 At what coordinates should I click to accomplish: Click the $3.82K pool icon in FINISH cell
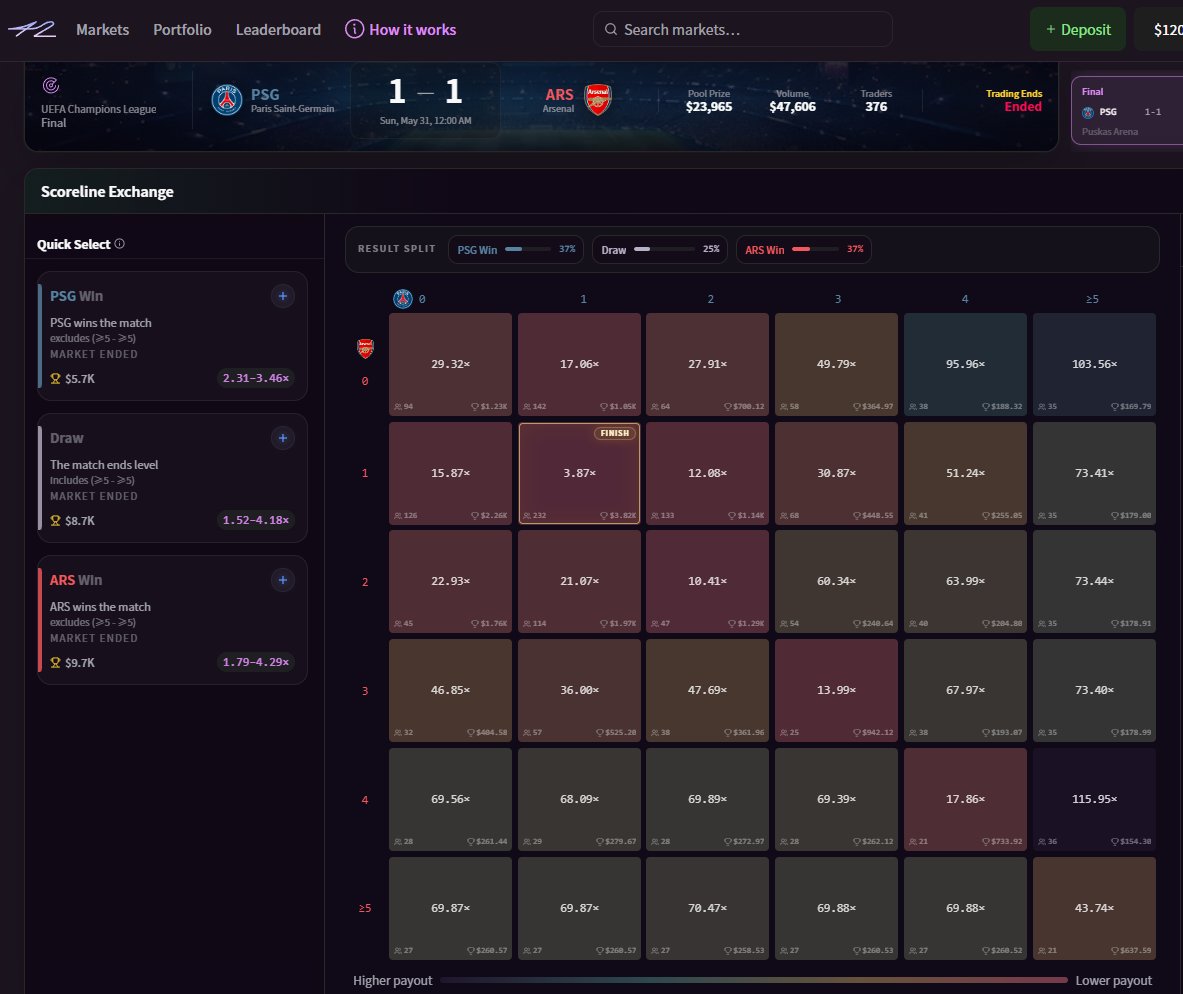coord(604,515)
